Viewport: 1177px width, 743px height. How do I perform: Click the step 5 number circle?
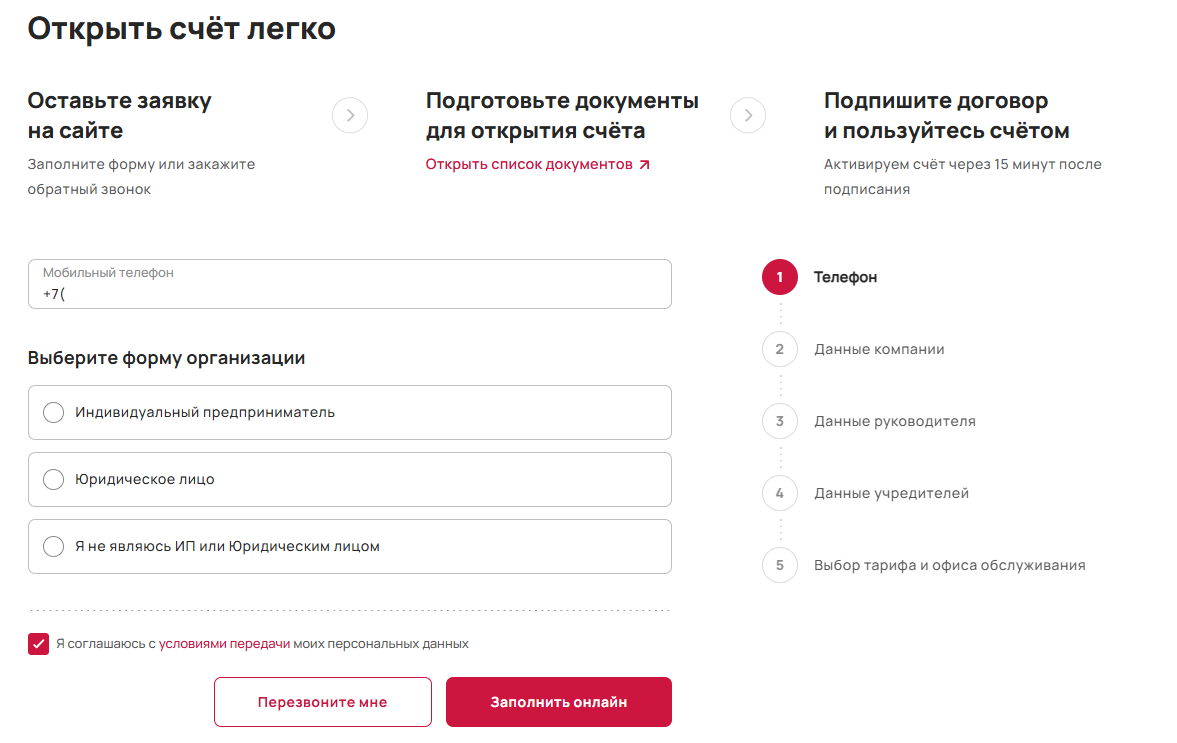[x=780, y=565]
